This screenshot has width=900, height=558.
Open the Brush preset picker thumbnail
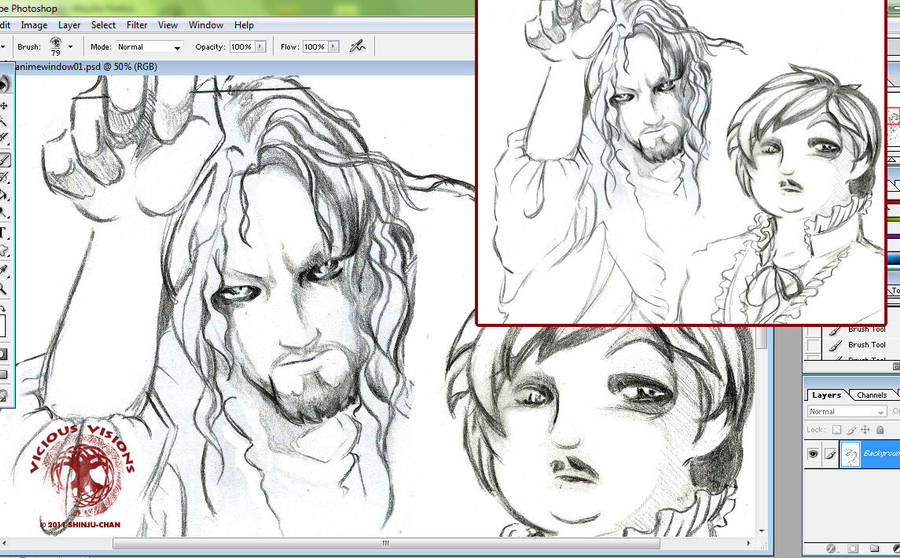tap(56, 46)
